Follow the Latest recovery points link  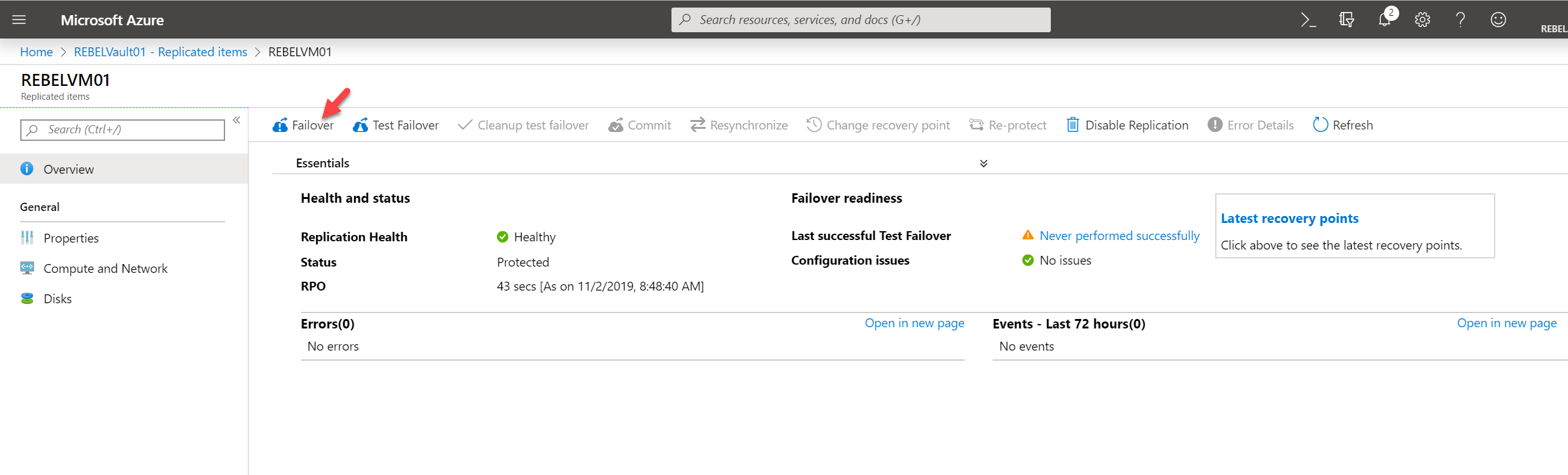[1290, 219]
